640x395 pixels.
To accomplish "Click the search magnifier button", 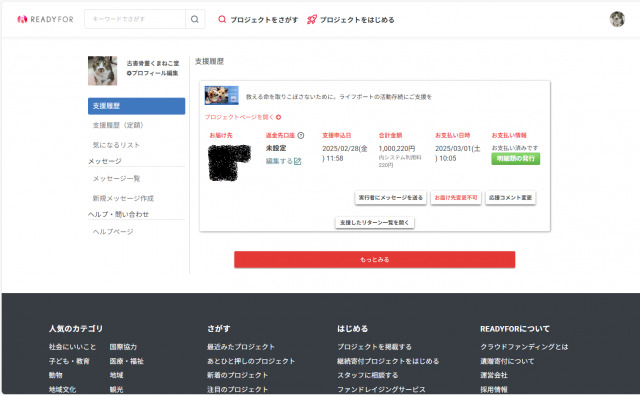I will point(195,19).
